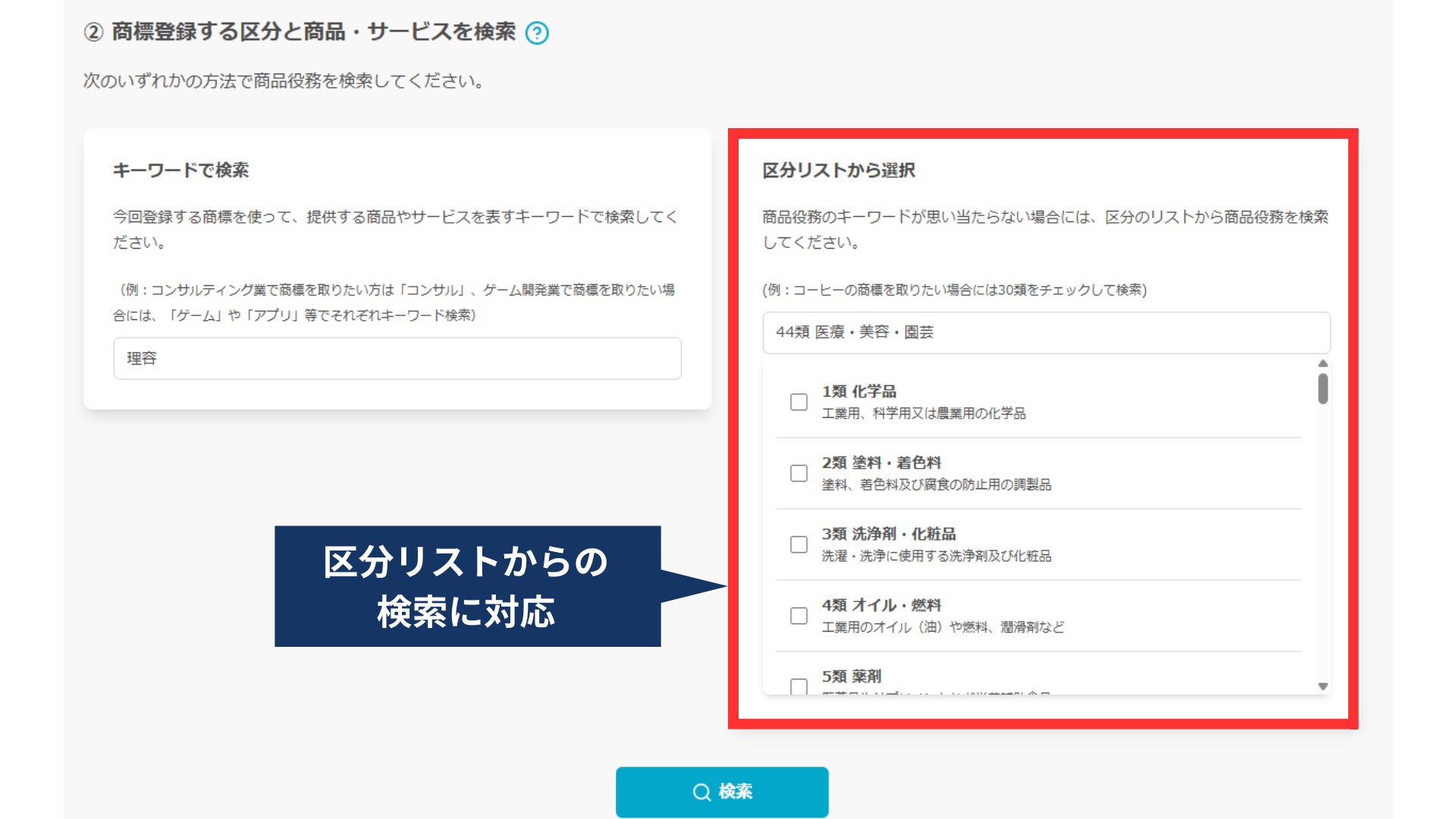Click the 1類 化学品 label text
Viewport: 1456px width, 819px height.
(x=858, y=391)
